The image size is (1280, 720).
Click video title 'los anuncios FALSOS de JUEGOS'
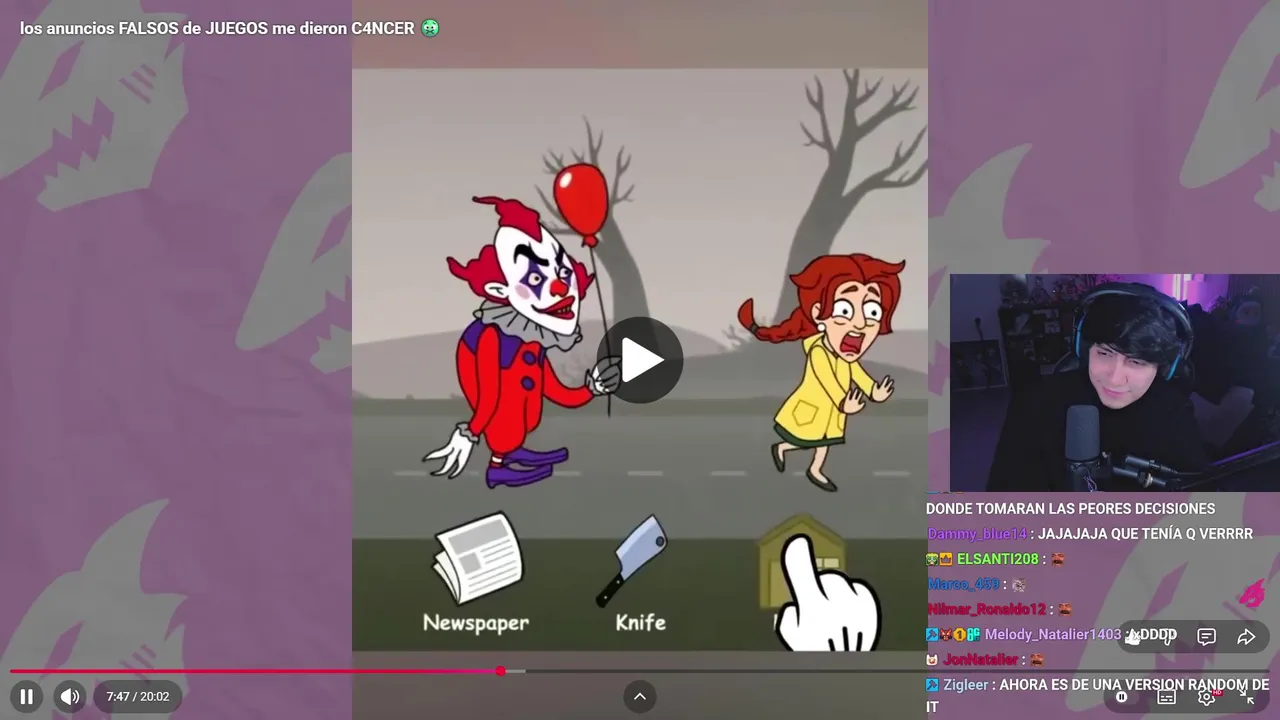click(230, 28)
